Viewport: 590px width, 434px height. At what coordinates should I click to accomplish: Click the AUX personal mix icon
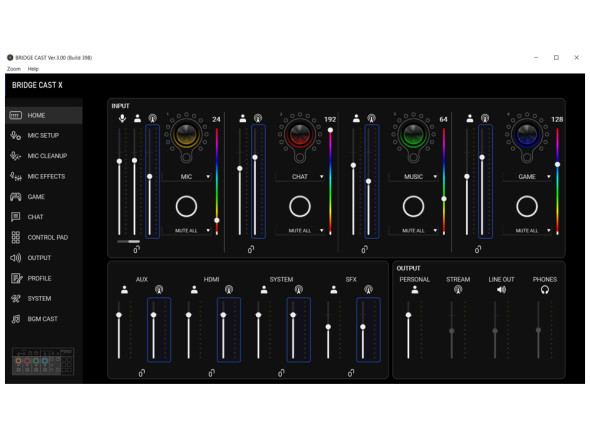tap(125, 289)
